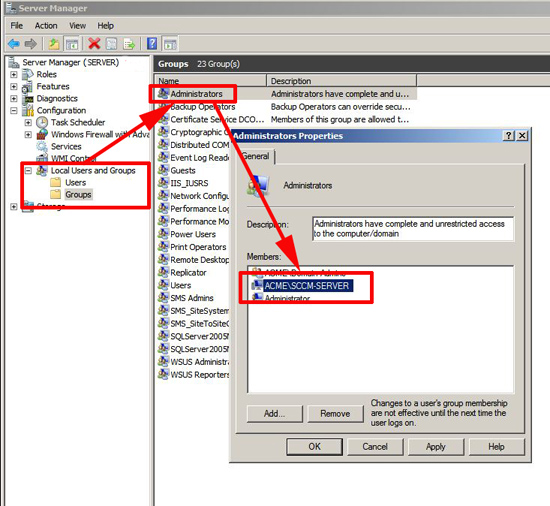
Task: Click the IIS_IUSRS group icon
Action: (163, 183)
